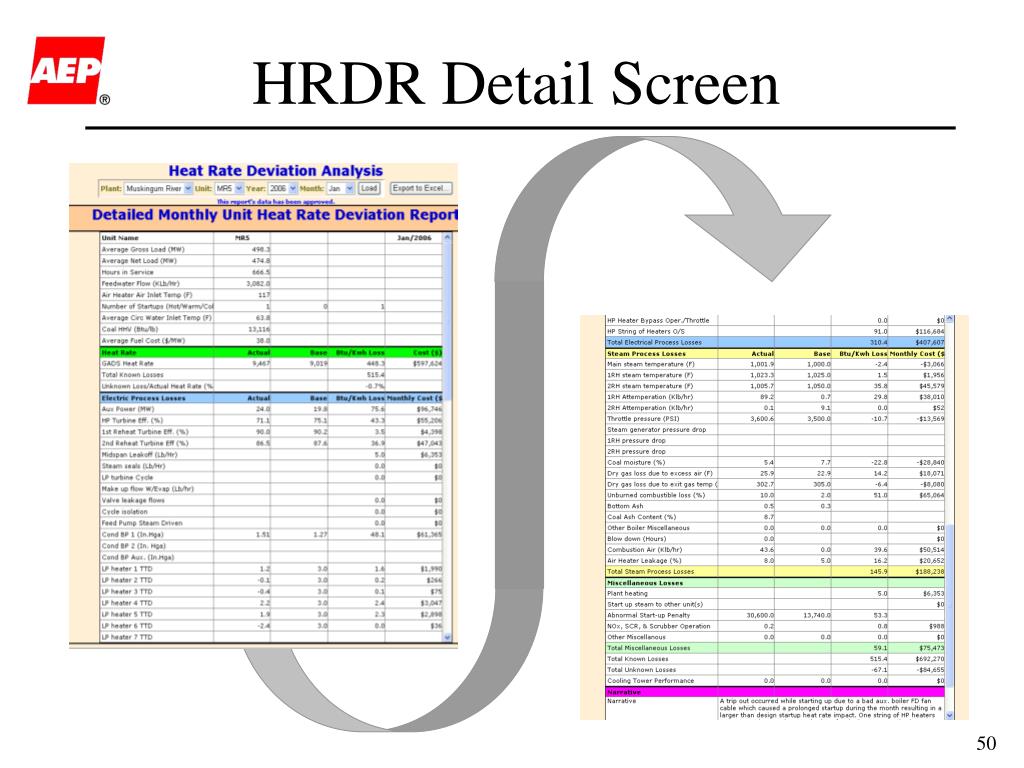The width and height of the screenshot is (1024, 768).
Task: Open the Year dropdown showing 2006
Action: 283,189
